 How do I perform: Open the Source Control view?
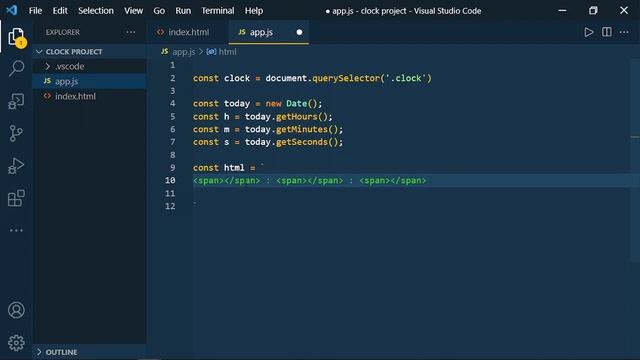tap(16, 133)
